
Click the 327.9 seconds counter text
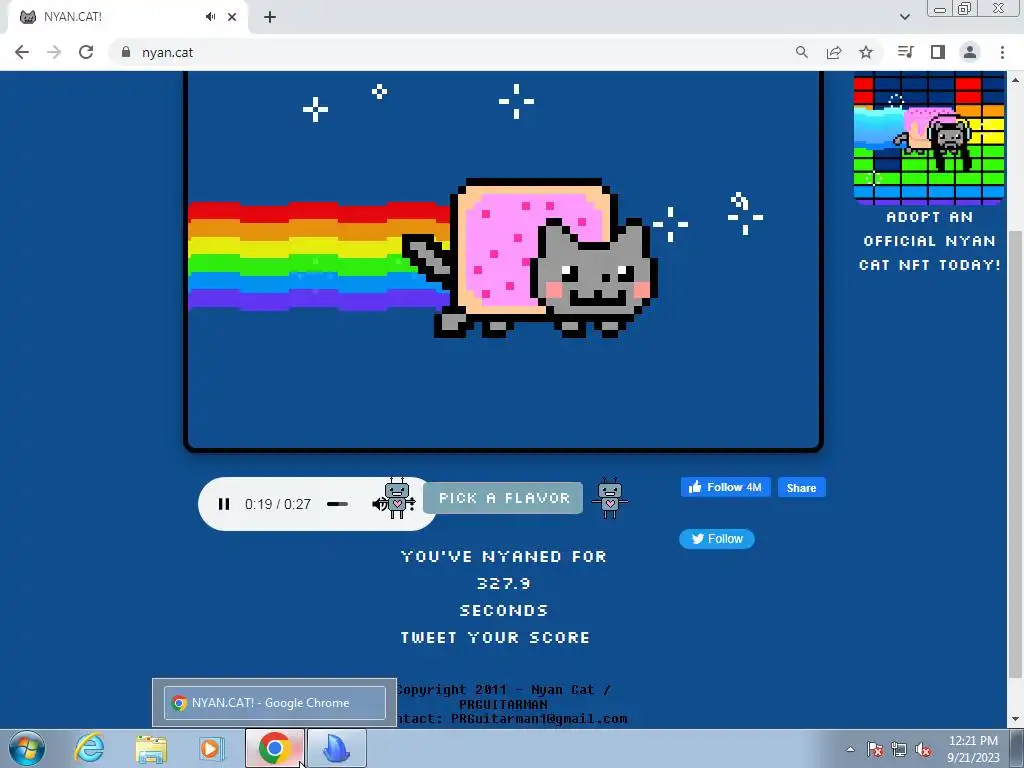[504, 584]
